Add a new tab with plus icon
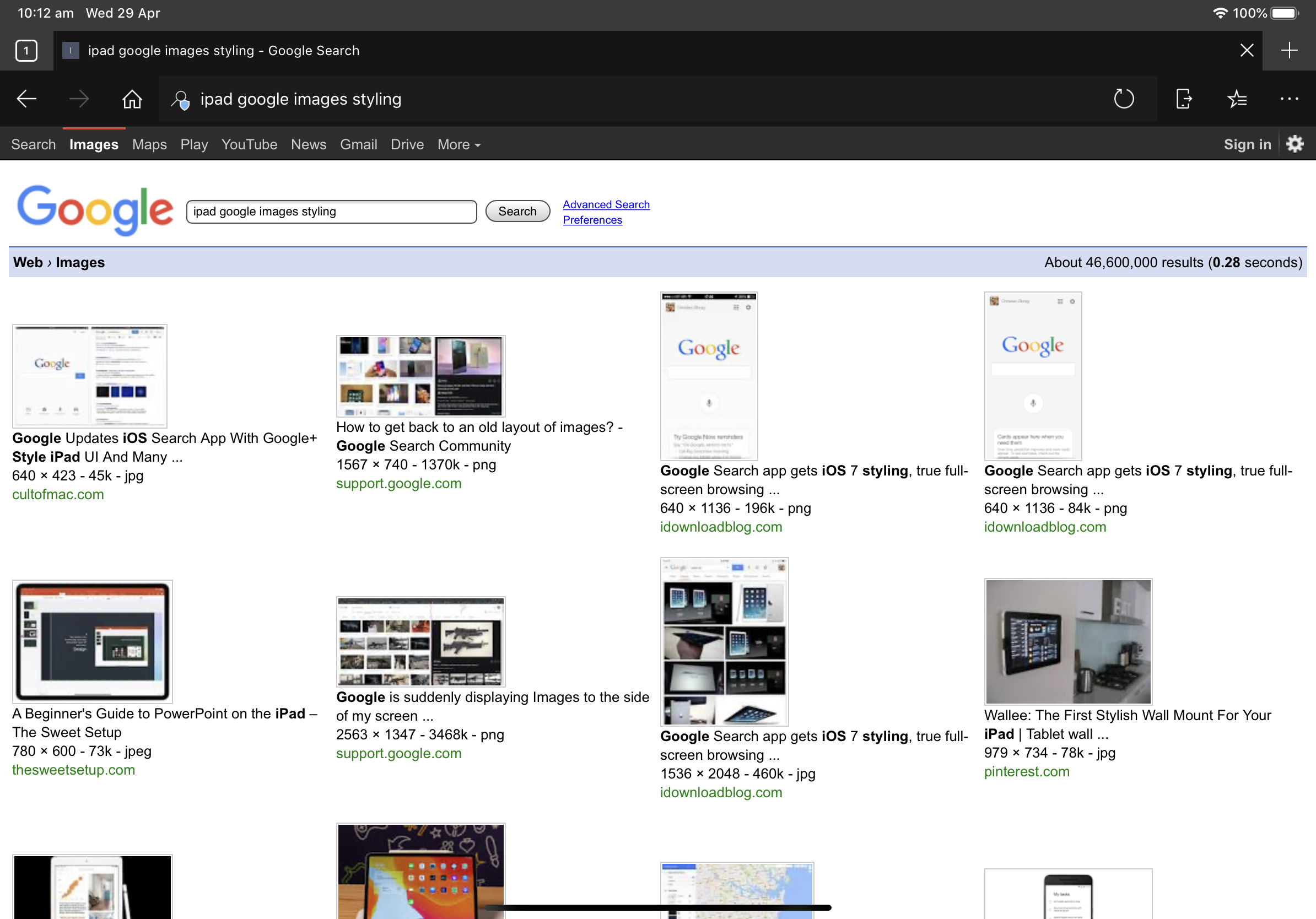The width and height of the screenshot is (1316, 919). 1289,51
